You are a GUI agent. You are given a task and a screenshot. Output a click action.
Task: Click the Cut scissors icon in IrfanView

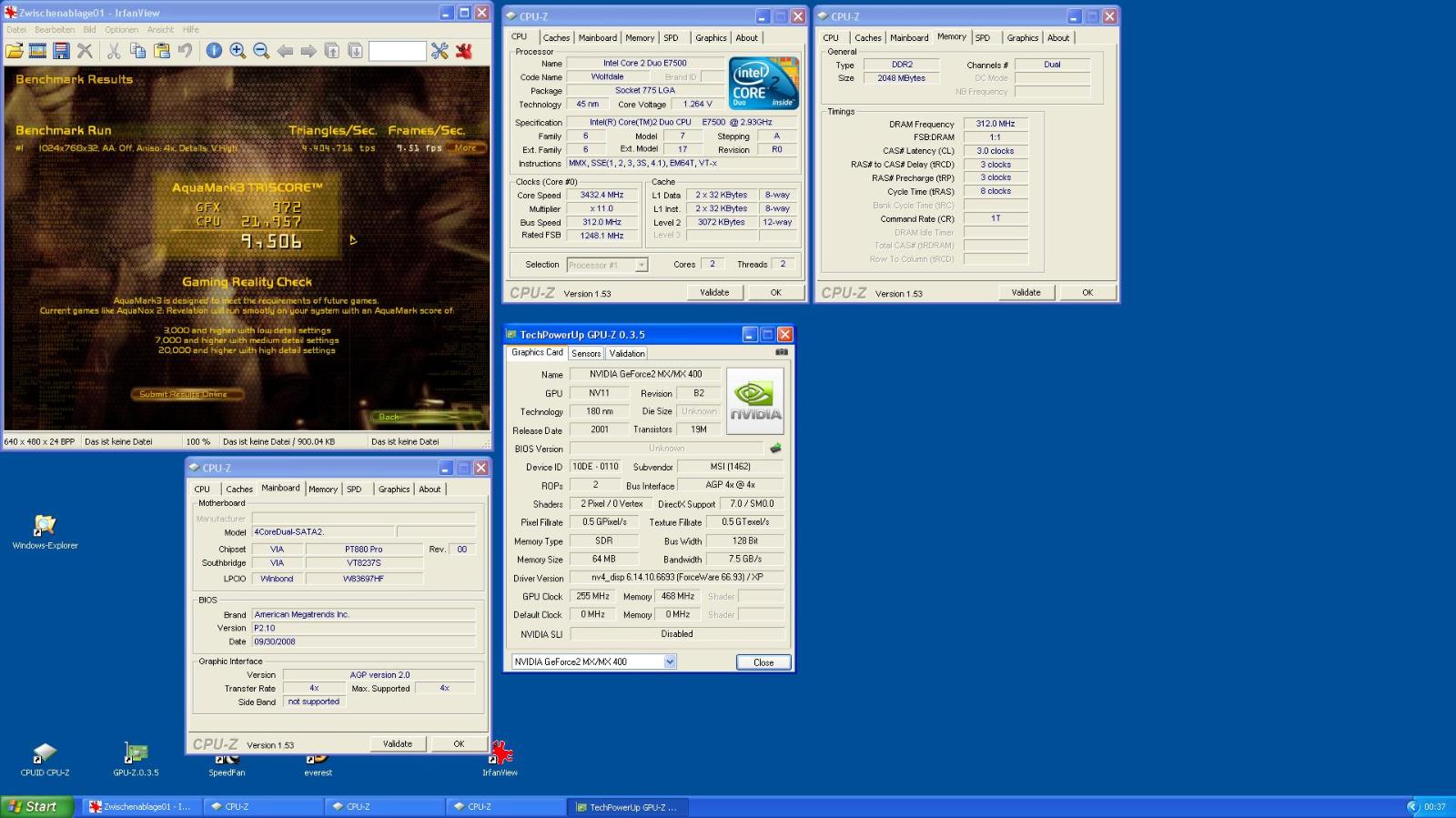(114, 51)
